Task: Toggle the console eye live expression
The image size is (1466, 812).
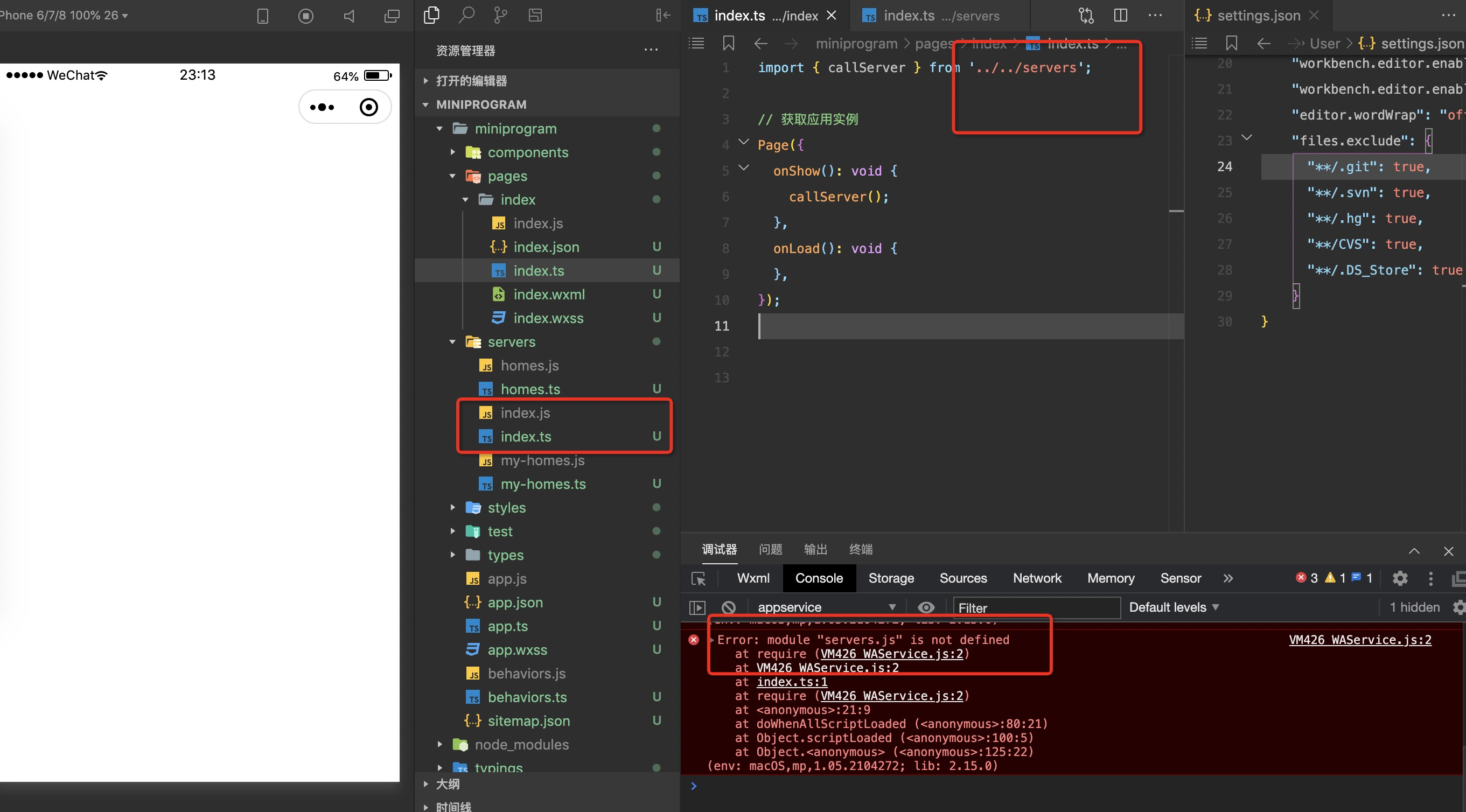Action: [x=925, y=607]
